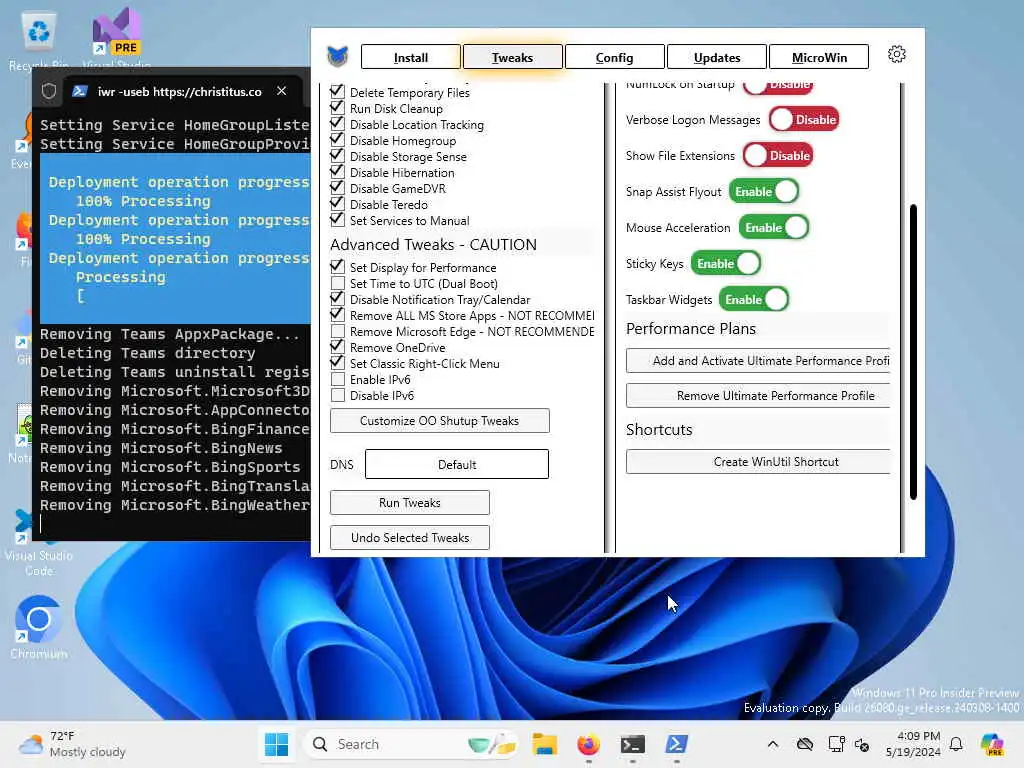
Task: Open Firefox from the taskbar
Action: pos(588,744)
